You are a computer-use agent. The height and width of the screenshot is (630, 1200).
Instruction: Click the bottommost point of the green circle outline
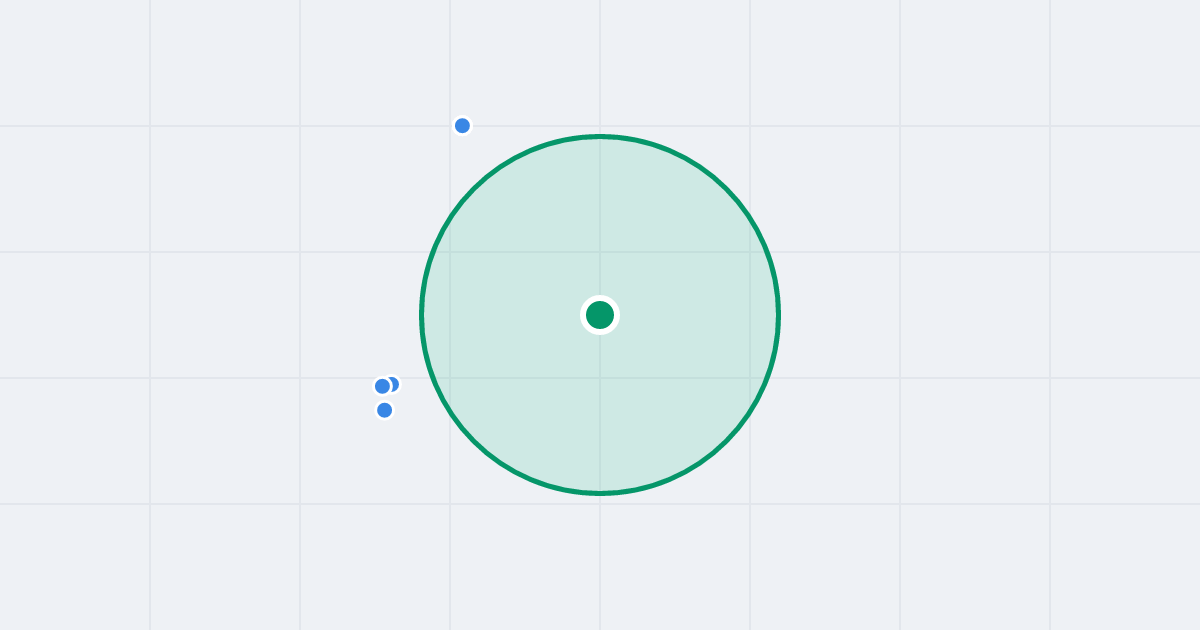pos(600,493)
